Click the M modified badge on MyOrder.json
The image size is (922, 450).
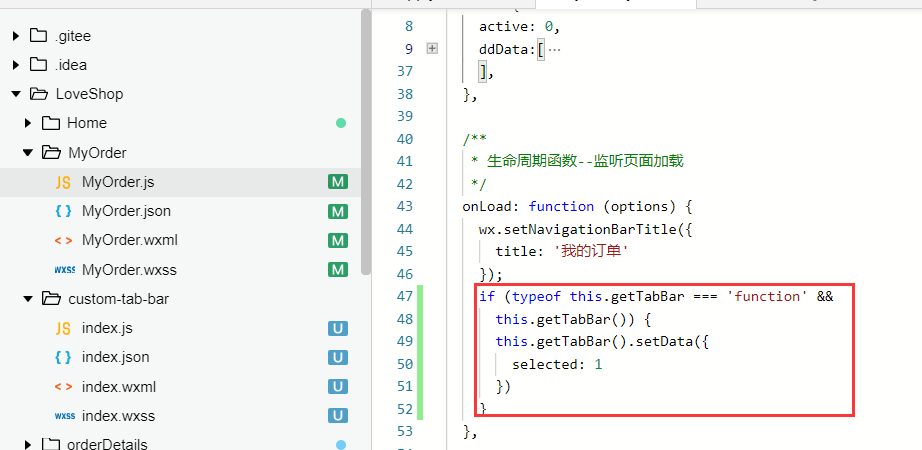click(x=338, y=211)
